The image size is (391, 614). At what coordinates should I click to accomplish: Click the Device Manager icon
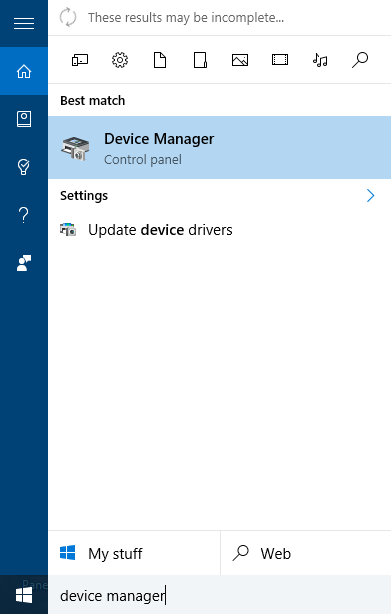(x=75, y=148)
